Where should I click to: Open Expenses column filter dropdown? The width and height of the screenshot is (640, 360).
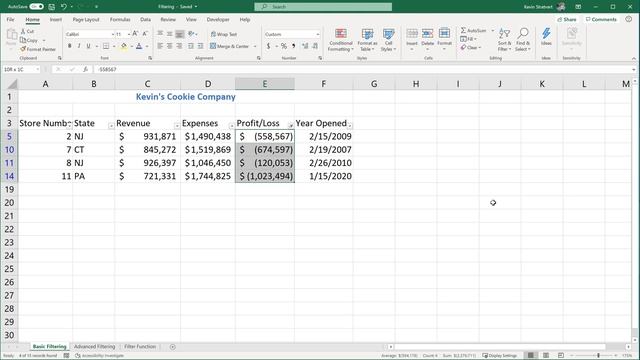(x=231, y=126)
